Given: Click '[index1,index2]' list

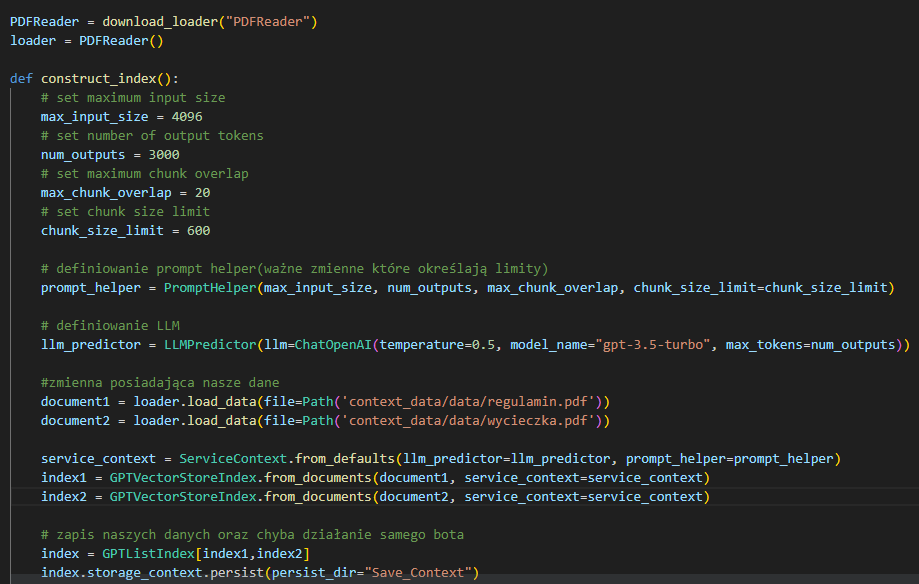Looking at the screenshot, I should tap(253, 554).
